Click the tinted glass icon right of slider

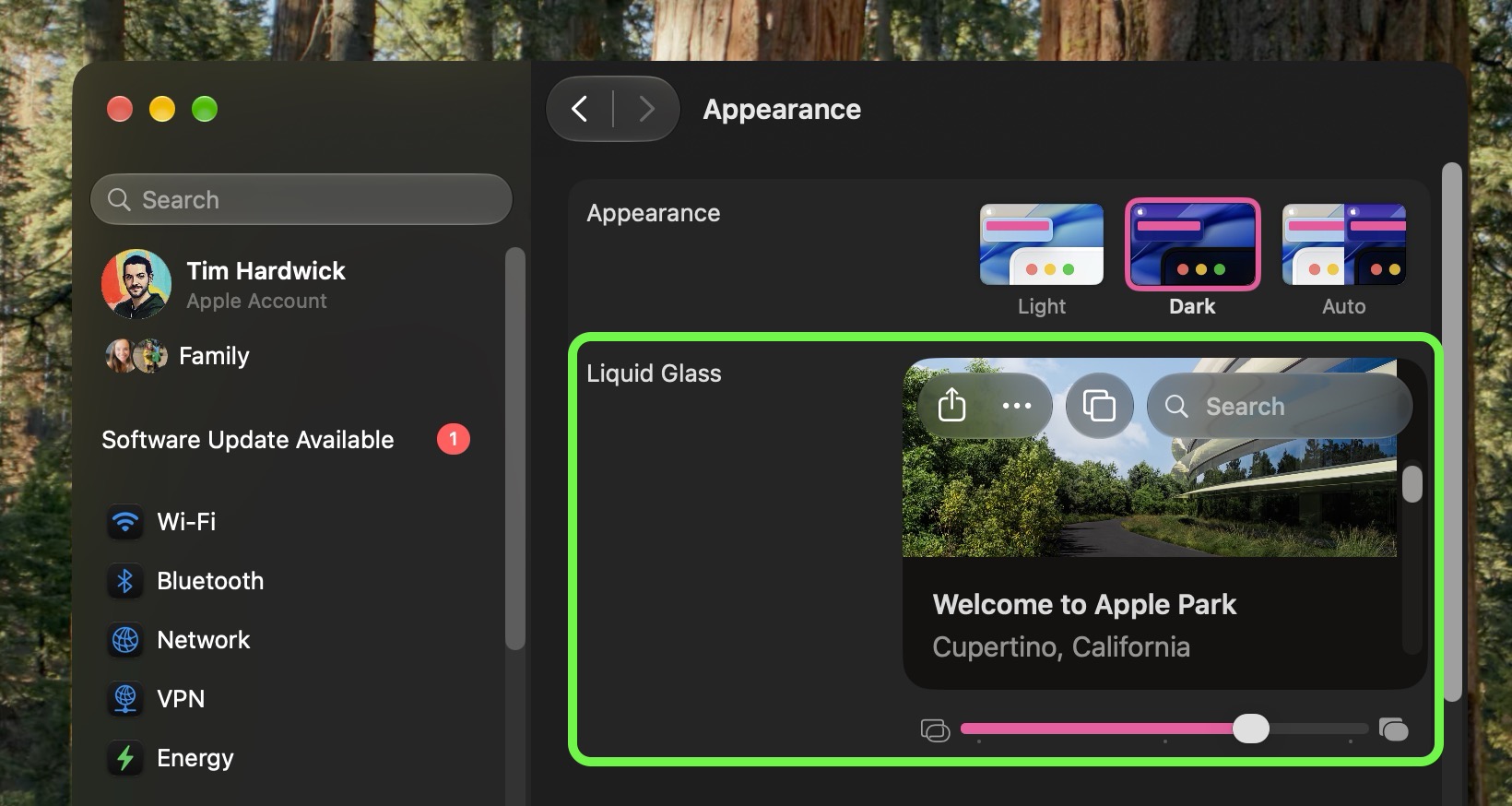point(1393,729)
